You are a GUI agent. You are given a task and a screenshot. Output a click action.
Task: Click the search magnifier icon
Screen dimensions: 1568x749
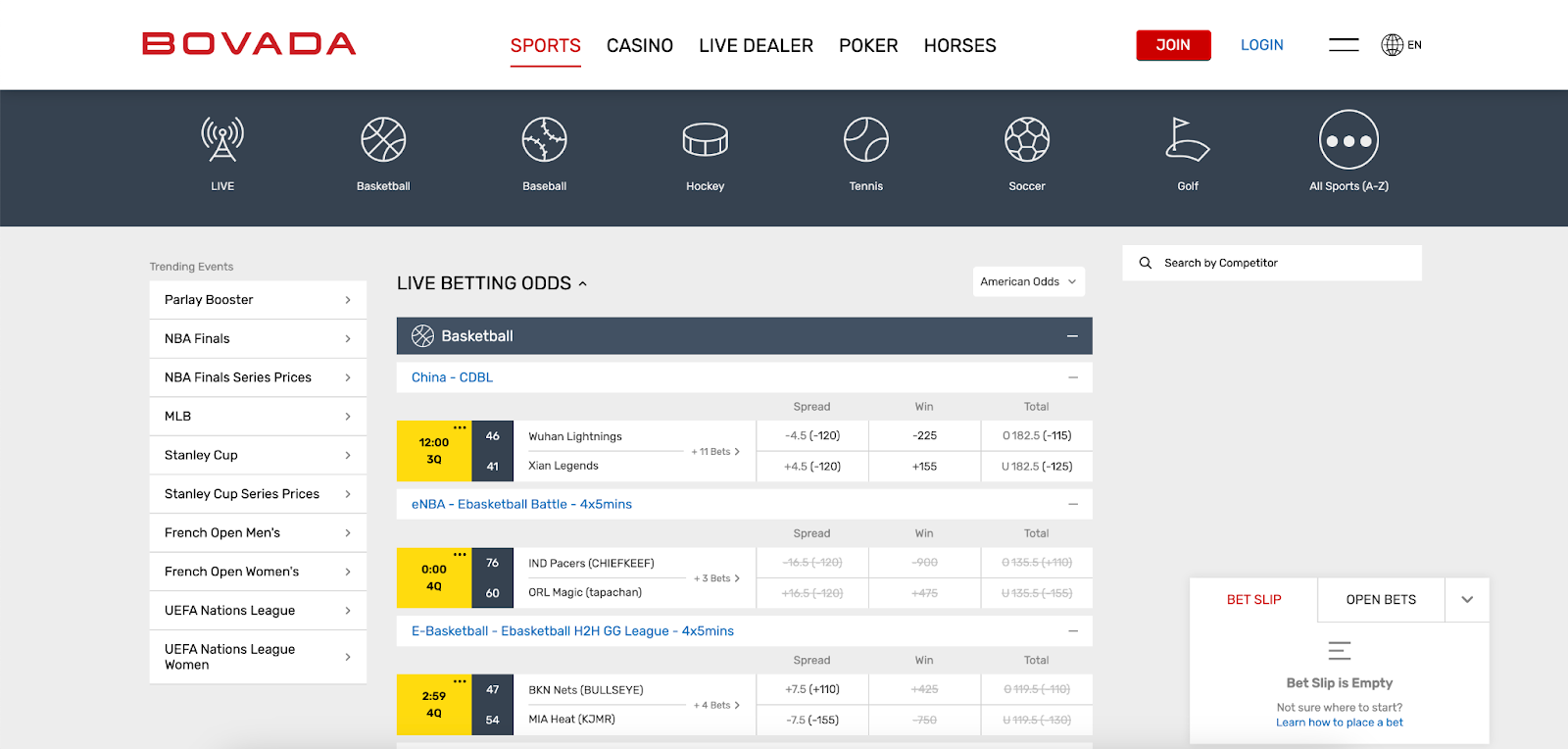1145,263
